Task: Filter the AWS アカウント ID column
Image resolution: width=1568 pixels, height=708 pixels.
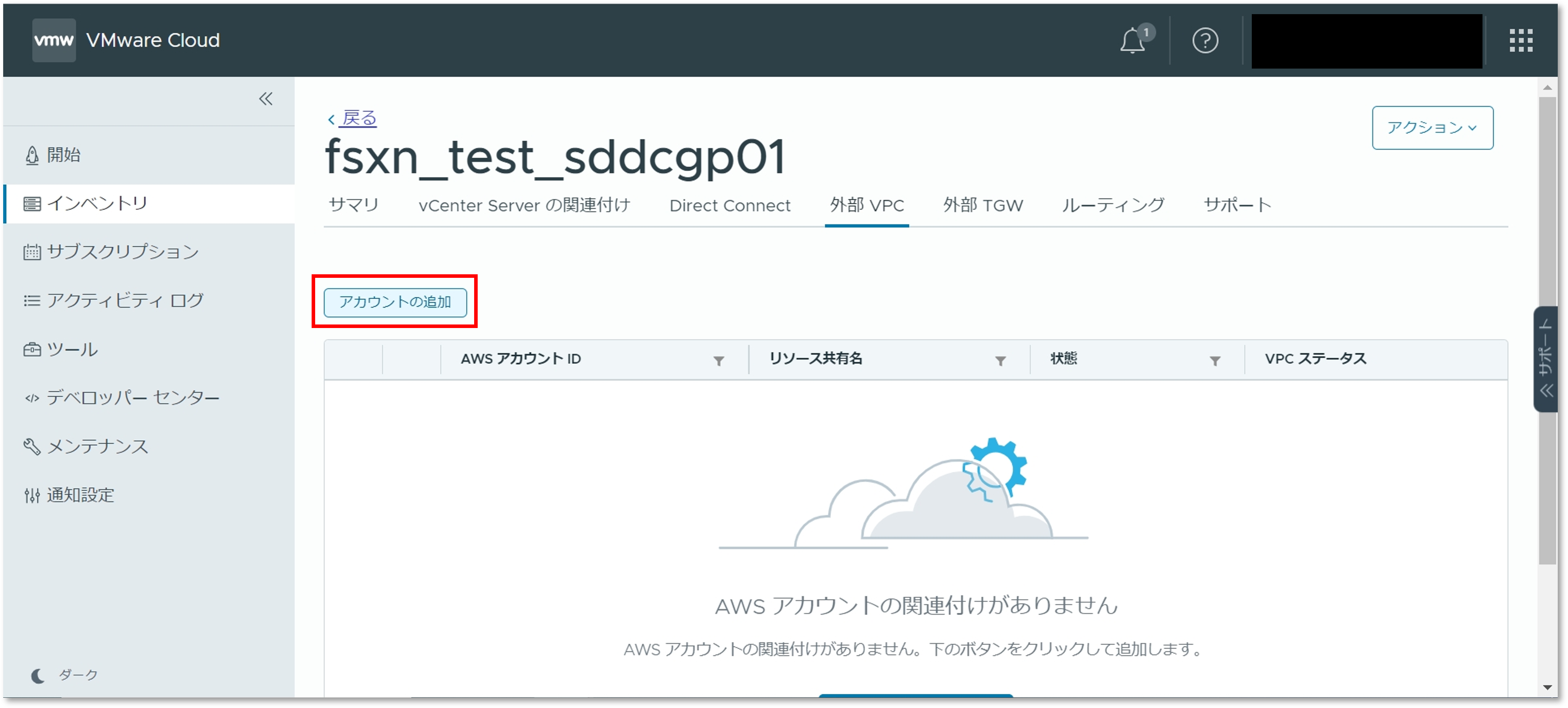Action: pos(718,361)
